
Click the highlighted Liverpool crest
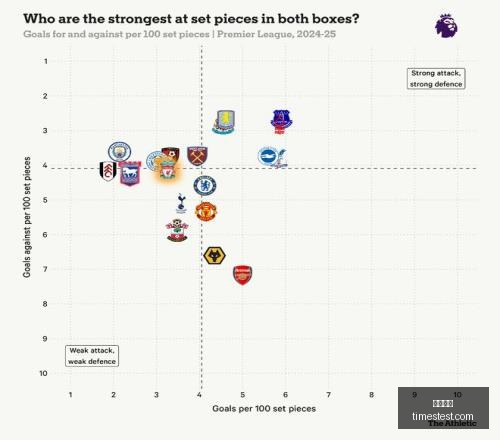pyautogui.click(x=168, y=170)
